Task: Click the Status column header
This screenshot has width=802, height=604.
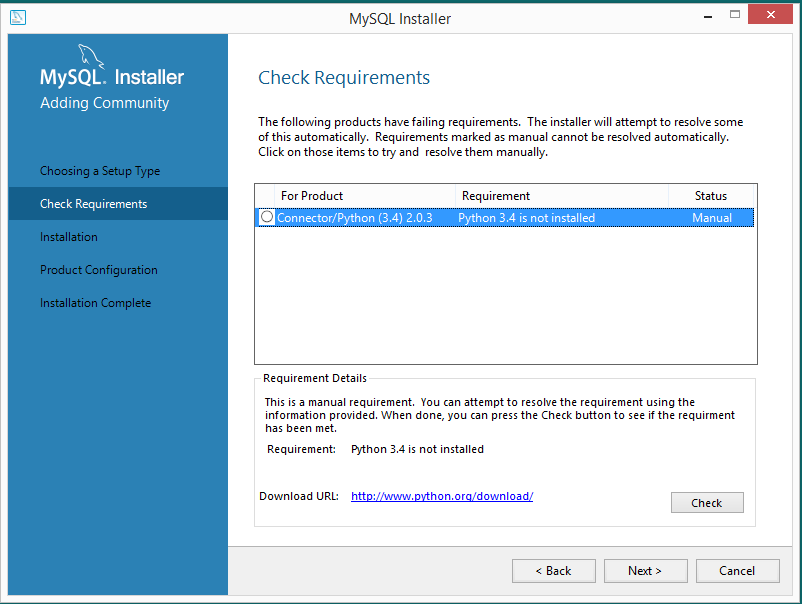Action: click(x=710, y=196)
